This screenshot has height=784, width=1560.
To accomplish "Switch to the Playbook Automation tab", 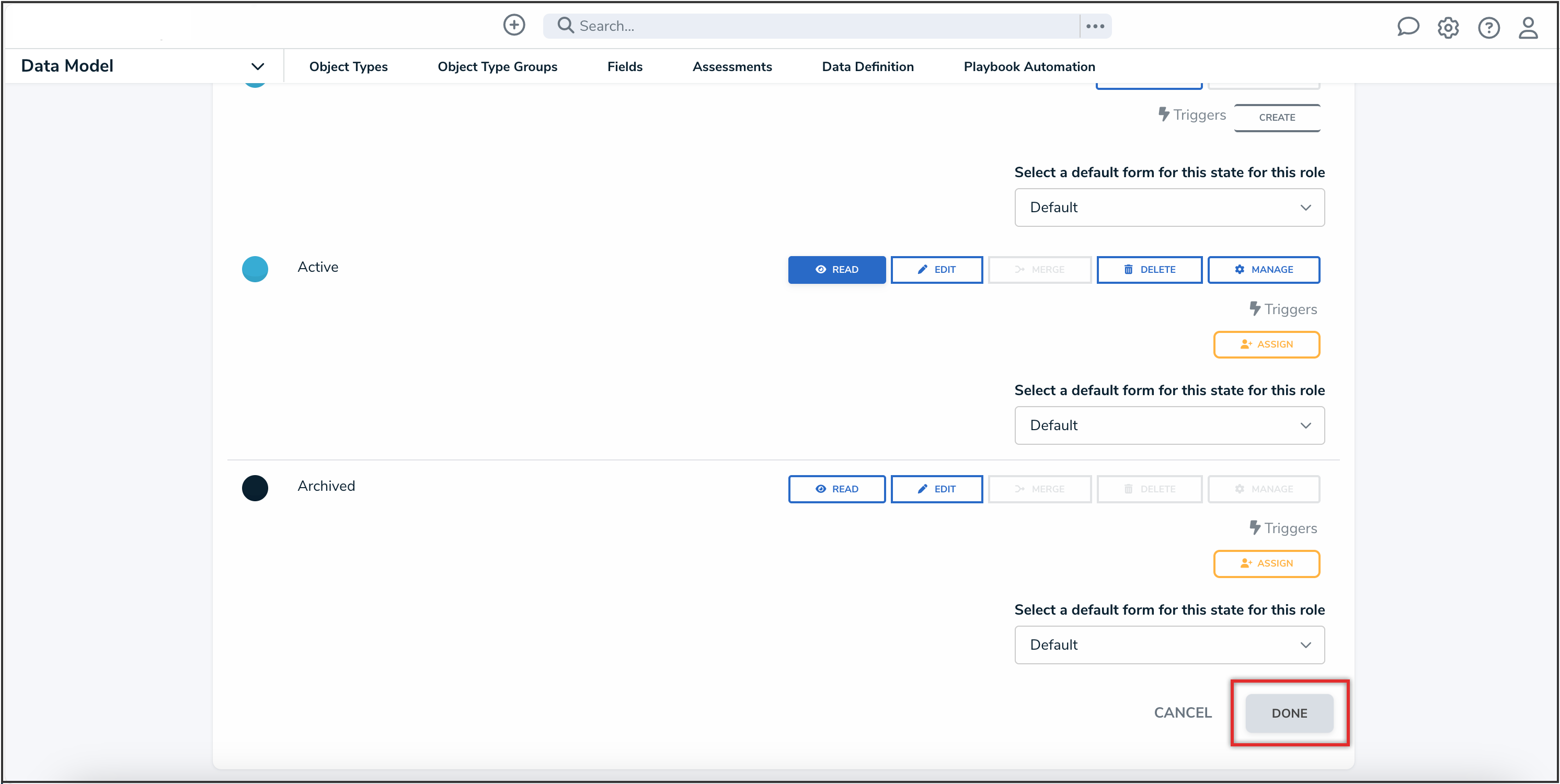I will 1029,66.
